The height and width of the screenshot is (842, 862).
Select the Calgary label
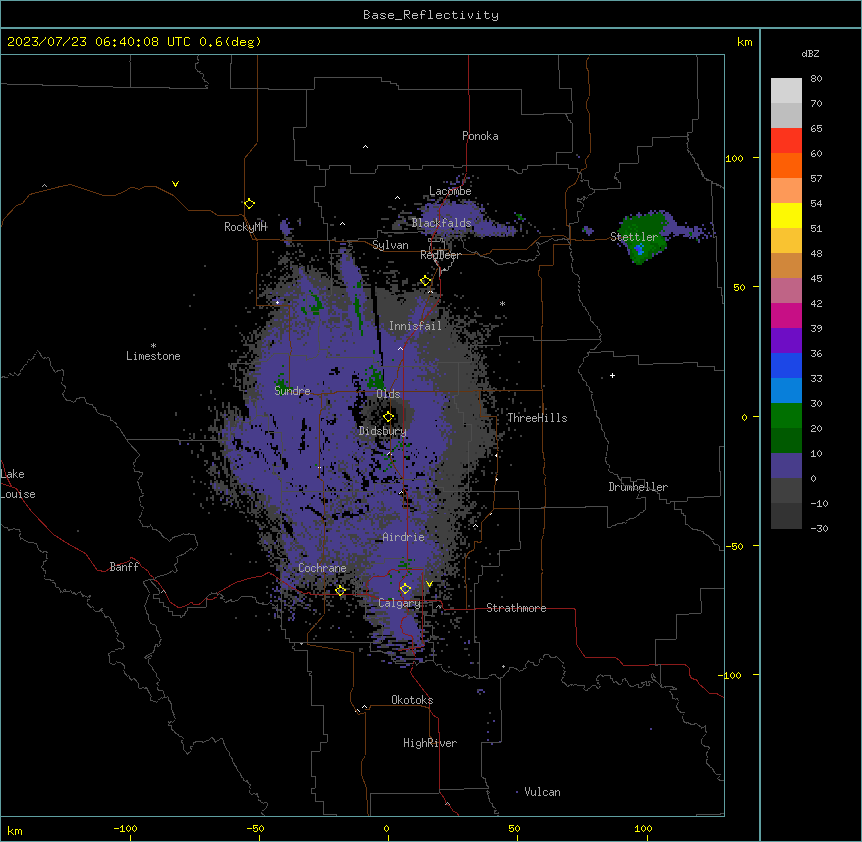399,603
